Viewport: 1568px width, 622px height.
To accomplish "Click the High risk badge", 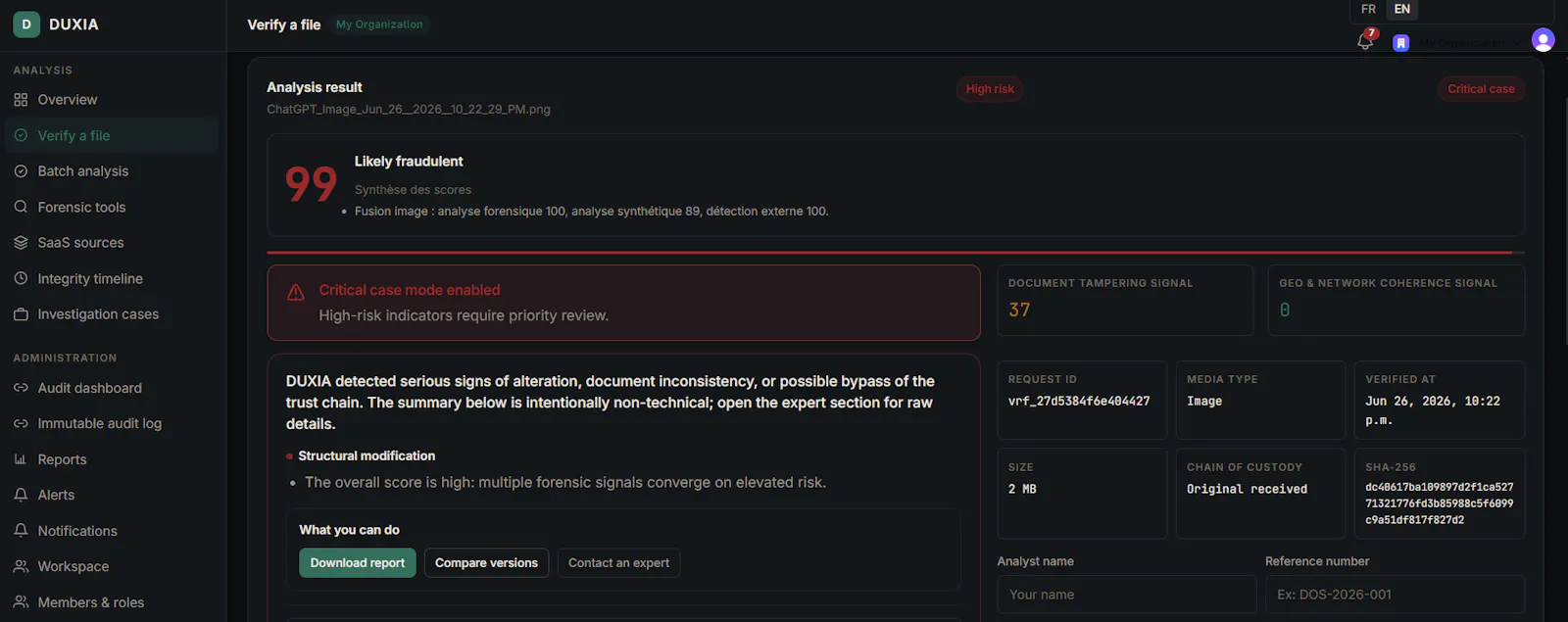I will coord(990,89).
